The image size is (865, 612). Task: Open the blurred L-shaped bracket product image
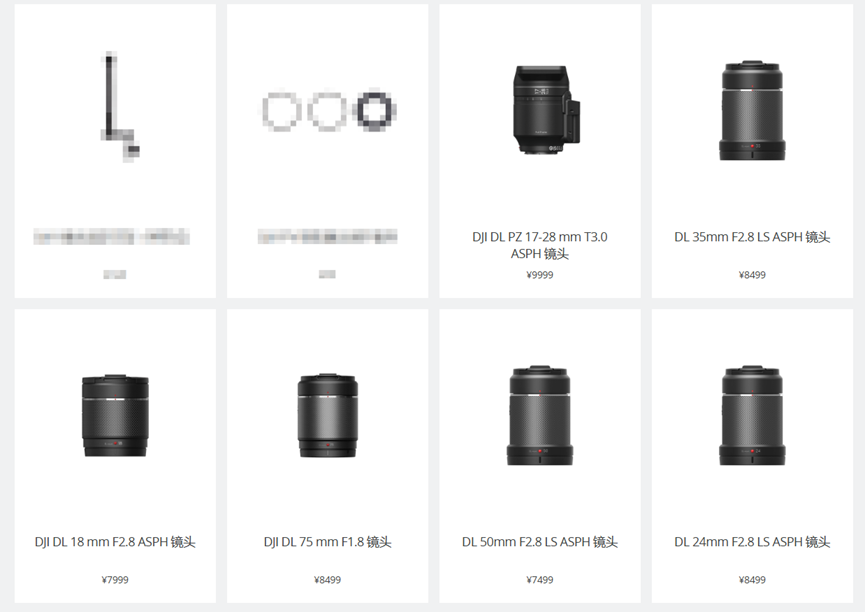click(x=120, y=107)
